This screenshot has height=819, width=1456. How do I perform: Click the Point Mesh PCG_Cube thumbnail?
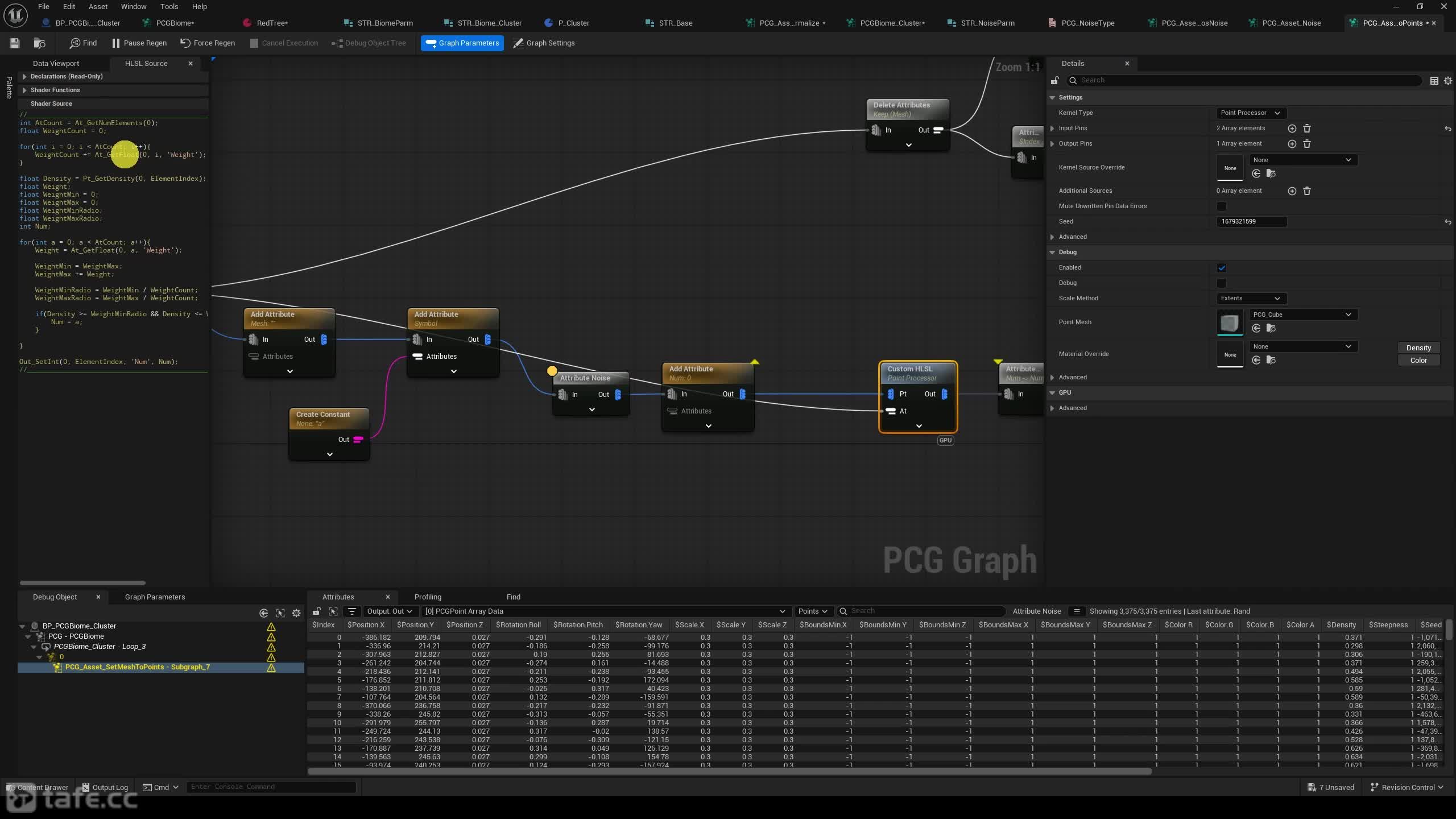point(1230,322)
